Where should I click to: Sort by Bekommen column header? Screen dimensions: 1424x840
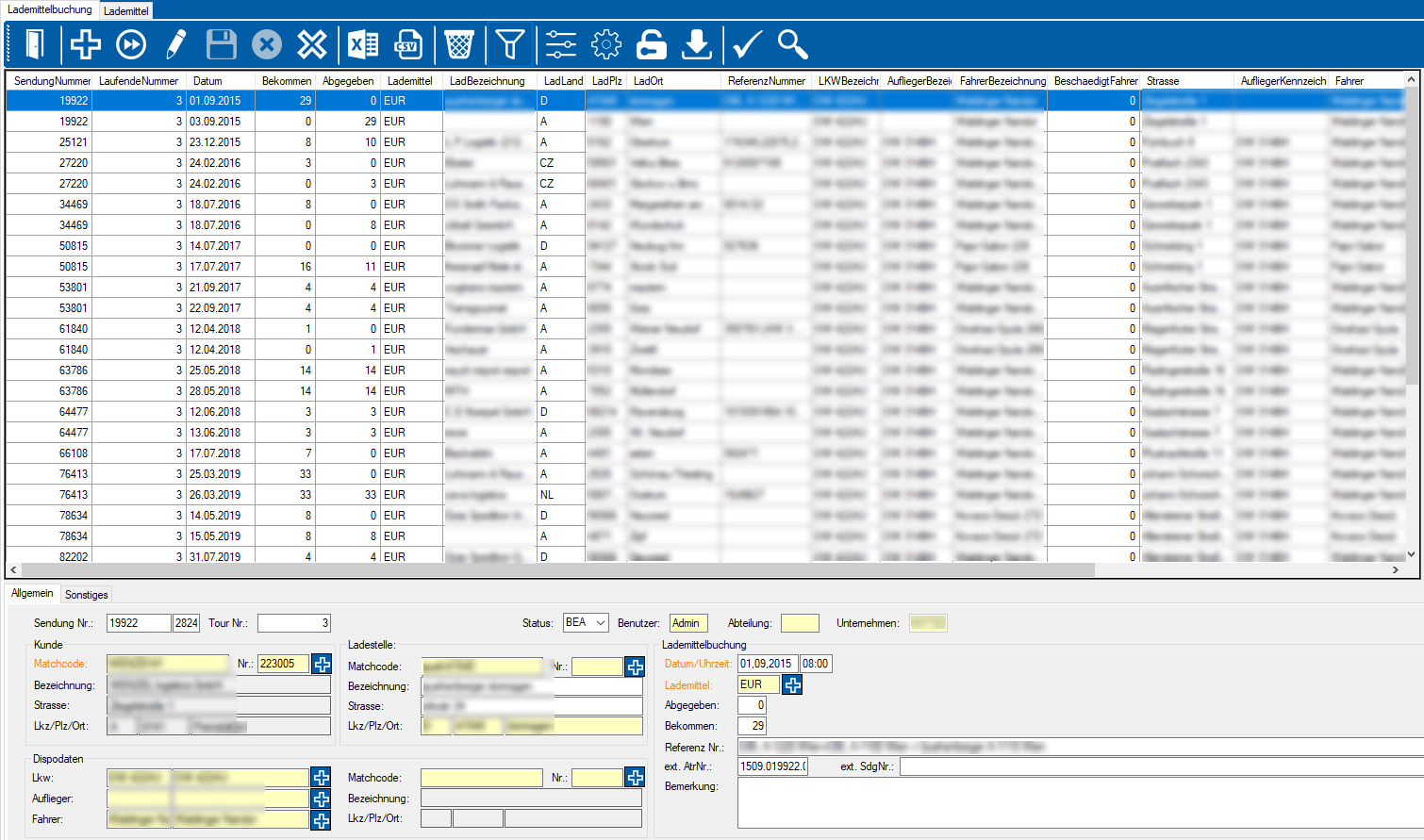click(286, 81)
